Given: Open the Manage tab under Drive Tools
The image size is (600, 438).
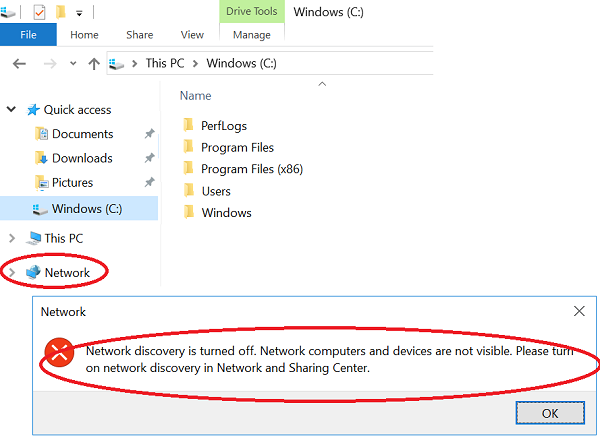Looking at the screenshot, I should pos(252,35).
